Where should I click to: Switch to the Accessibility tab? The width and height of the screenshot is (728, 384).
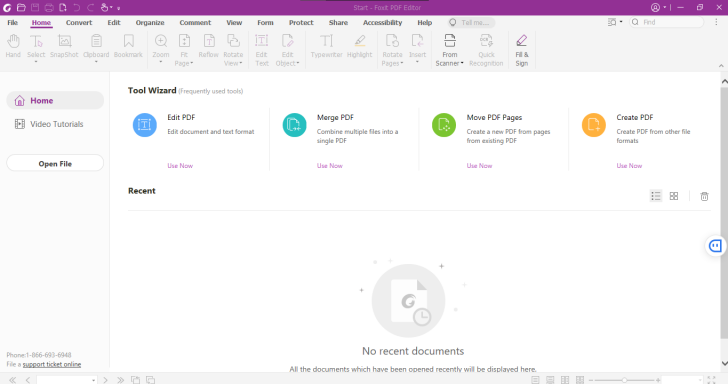(383, 22)
